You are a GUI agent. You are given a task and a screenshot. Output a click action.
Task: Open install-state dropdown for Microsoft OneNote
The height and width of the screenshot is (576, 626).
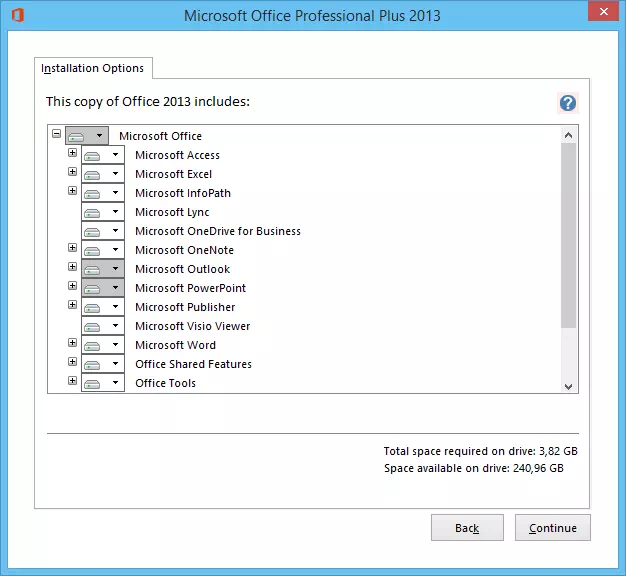point(103,250)
